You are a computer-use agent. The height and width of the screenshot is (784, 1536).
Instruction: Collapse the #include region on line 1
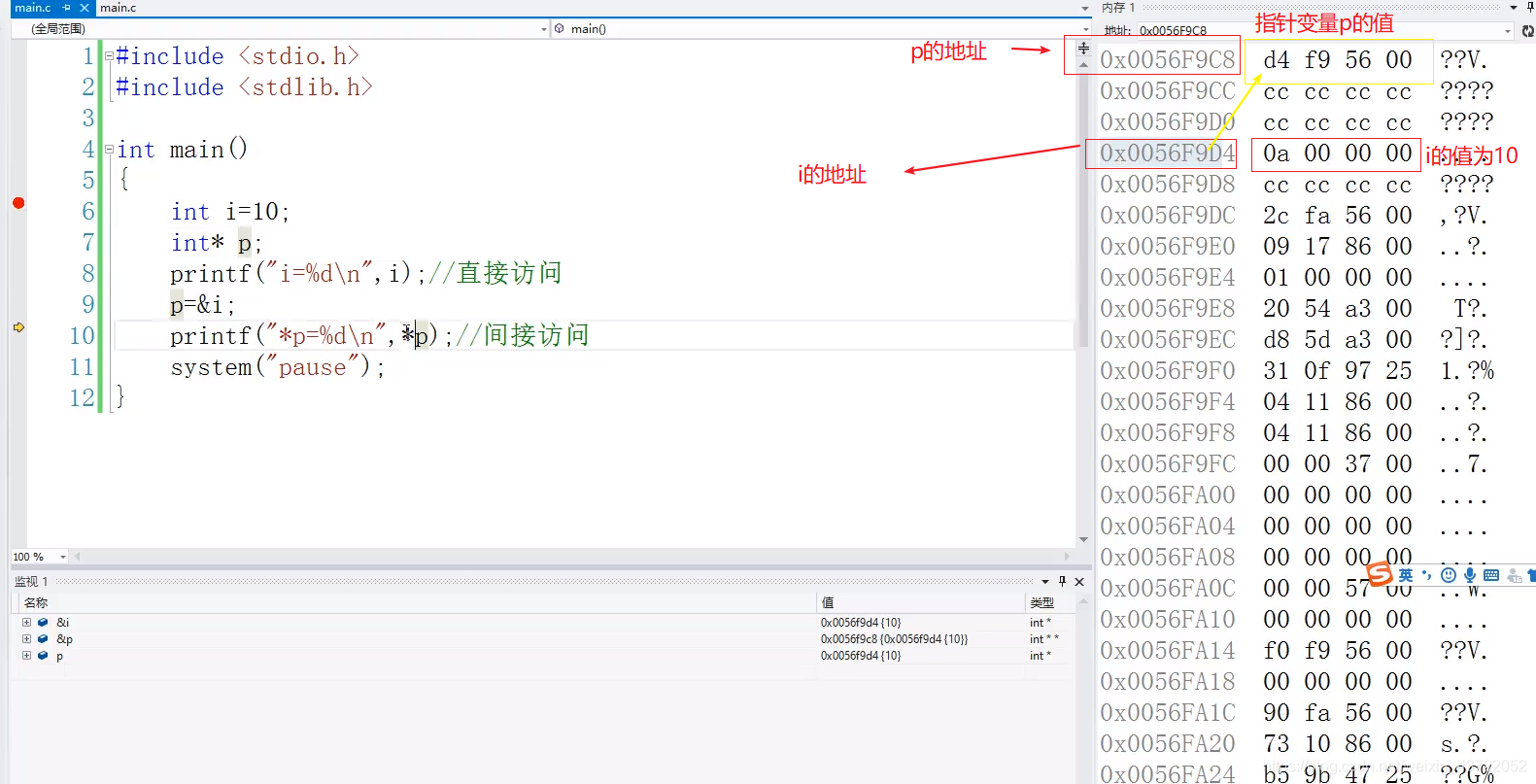[x=109, y=56]
